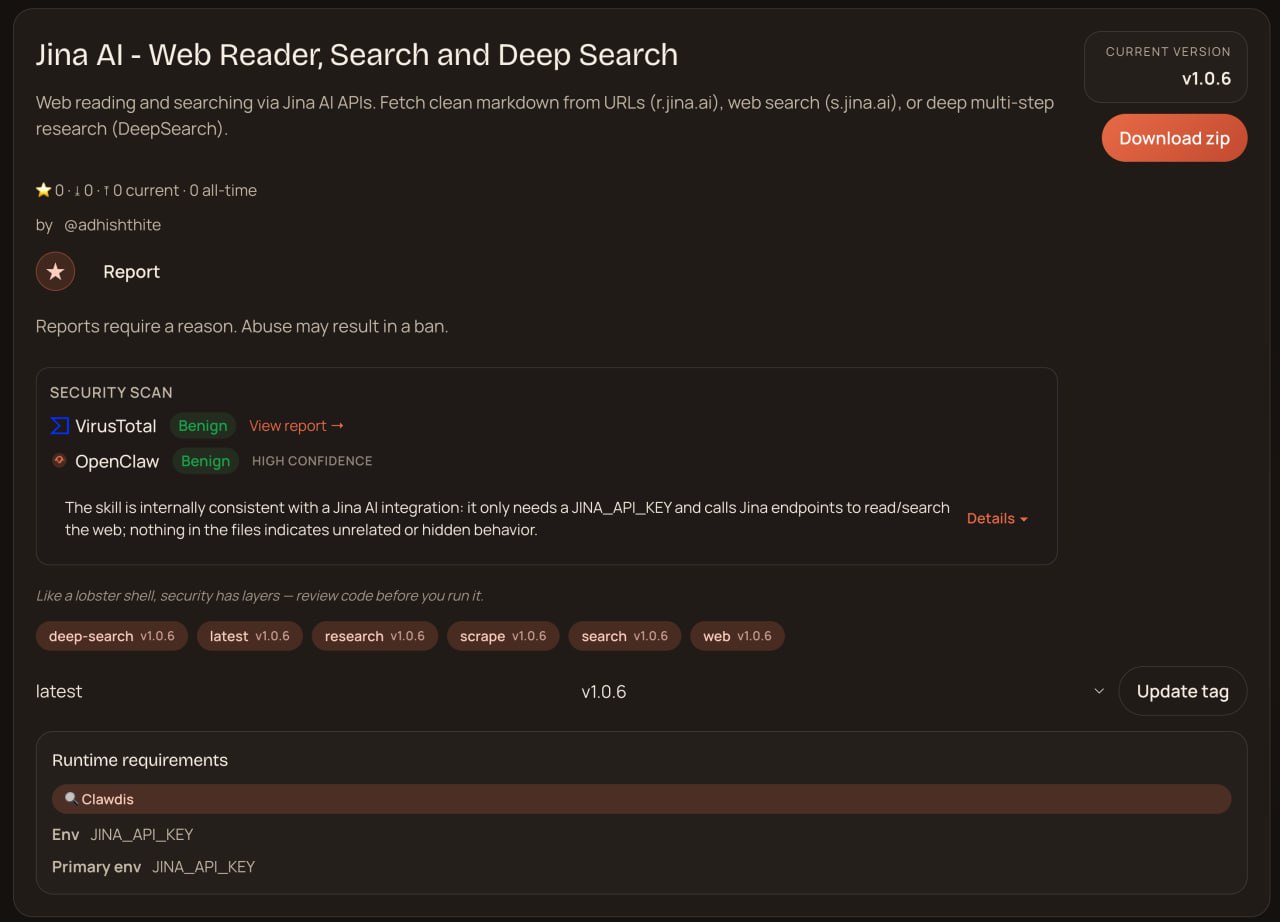Click the star icon button
This screenshot has height=922, width=1280.
click(x=55, y=272)
